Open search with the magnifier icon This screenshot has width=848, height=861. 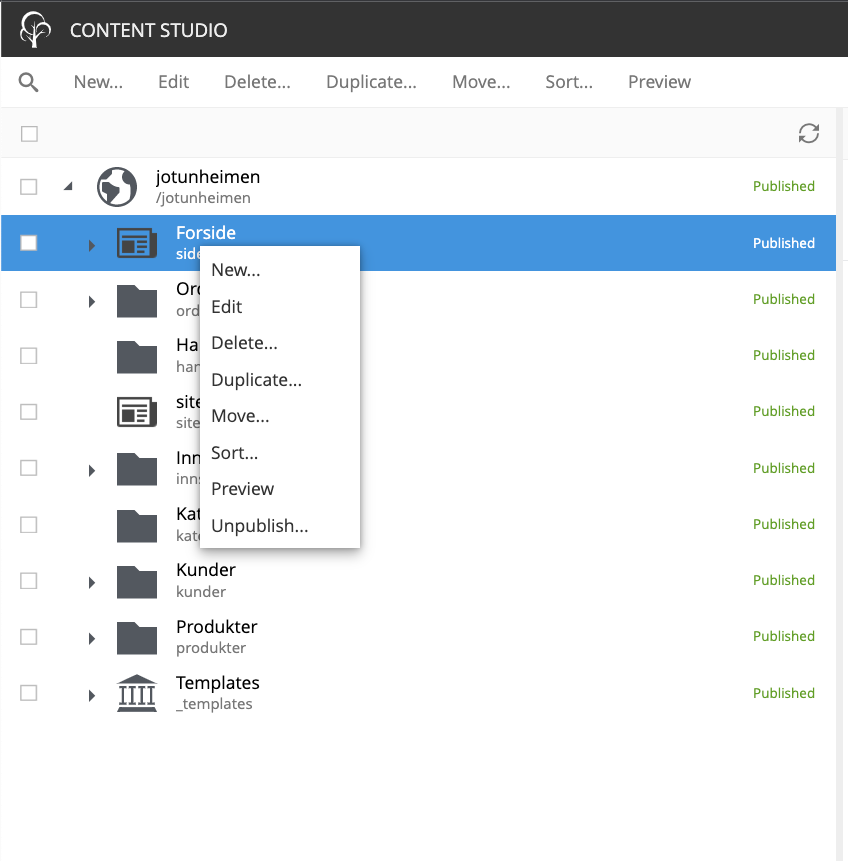point(29,82)
